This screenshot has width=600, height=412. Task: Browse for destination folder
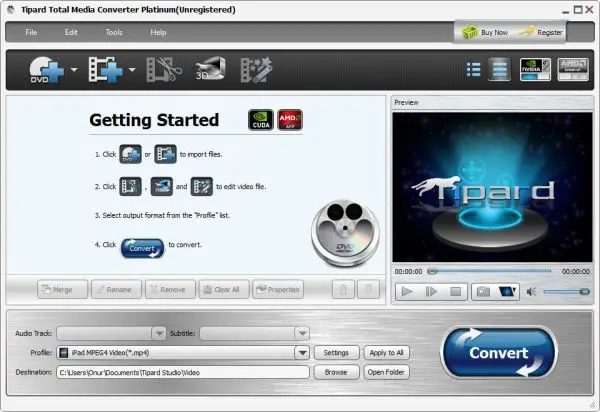tap(336, 372)
